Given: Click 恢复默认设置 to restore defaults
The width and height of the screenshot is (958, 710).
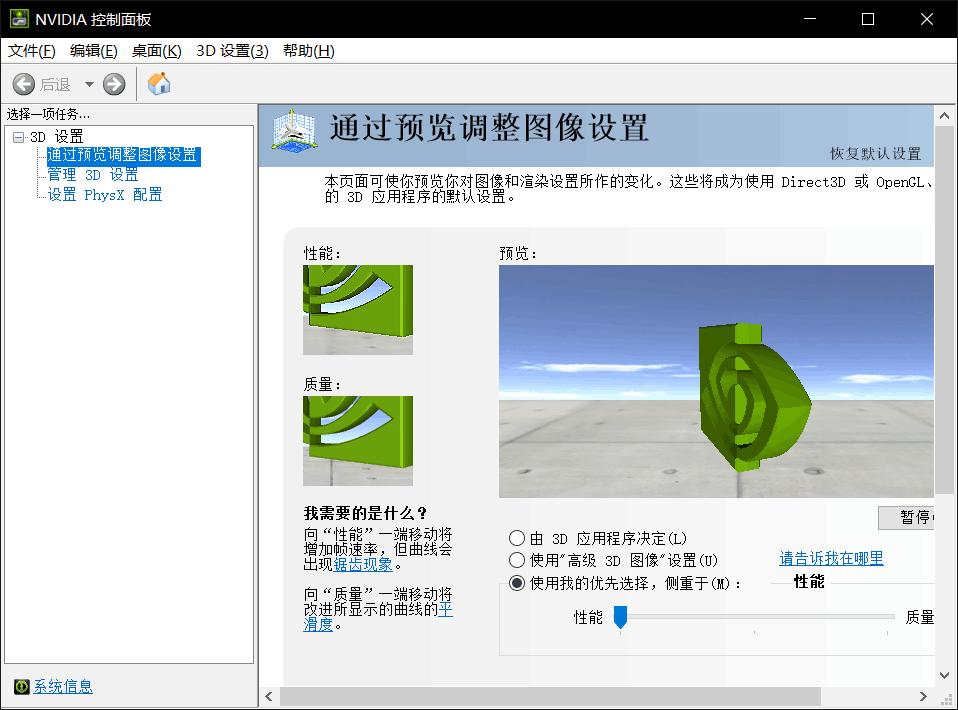Looking at the screenshot, I should tap(875, 153).
